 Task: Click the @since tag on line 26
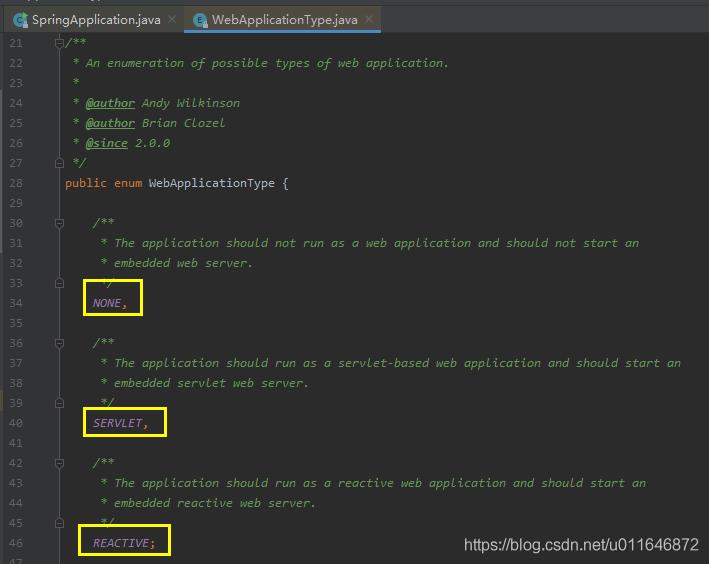[107, 143]
